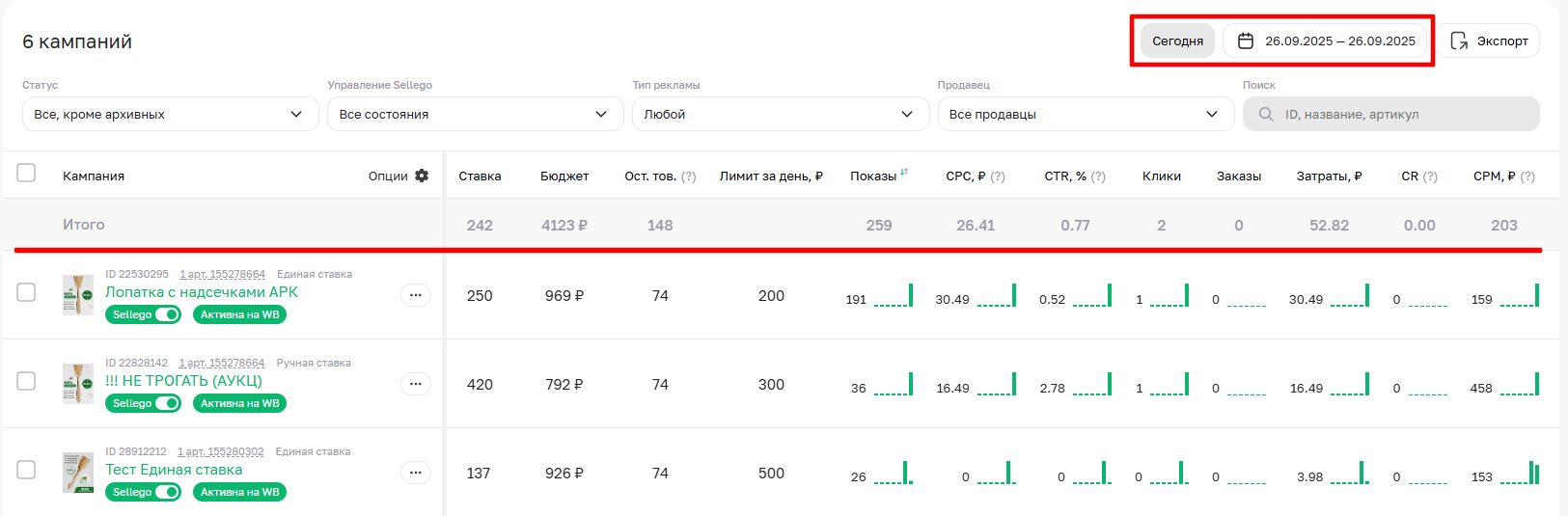Expand the Статус dropdown showing Все, кроме архивных
This screenshot has width=1568, height=516.
coord(170,114)
